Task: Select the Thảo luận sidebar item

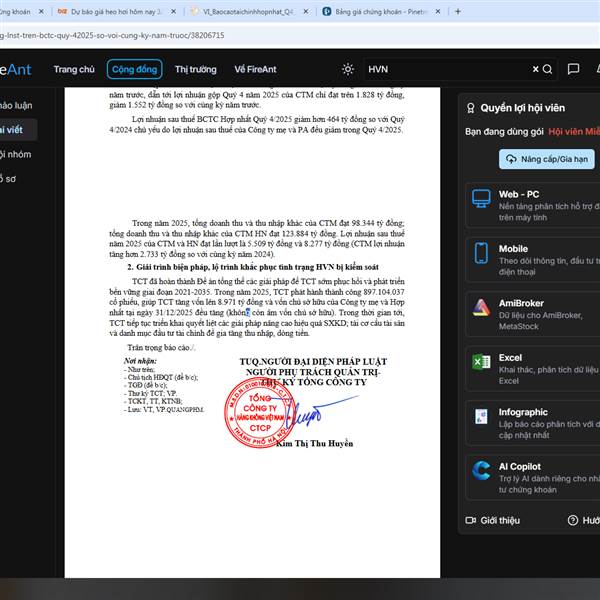Action: click(17, 105)
